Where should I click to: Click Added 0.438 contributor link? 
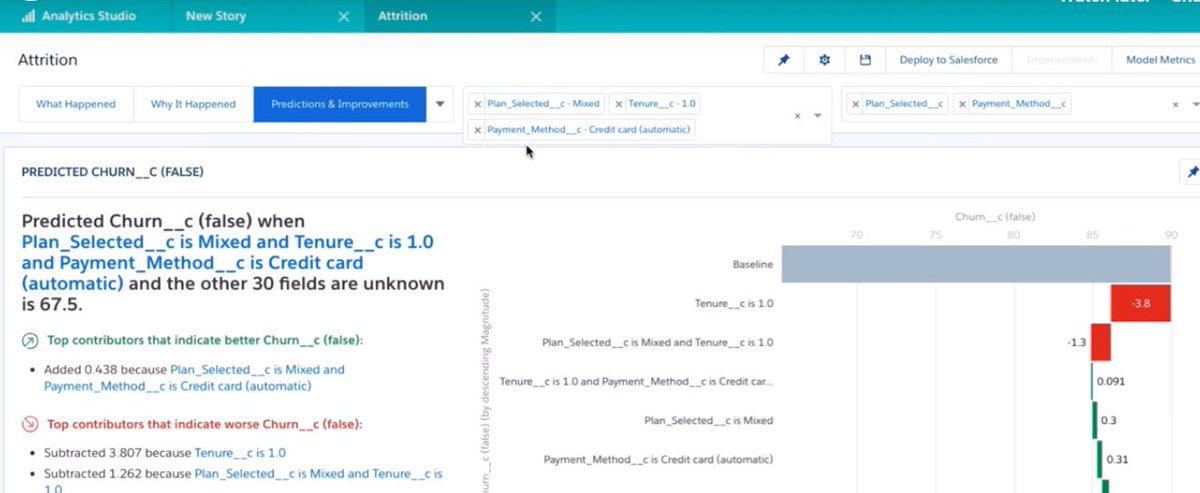pos(194,377)
